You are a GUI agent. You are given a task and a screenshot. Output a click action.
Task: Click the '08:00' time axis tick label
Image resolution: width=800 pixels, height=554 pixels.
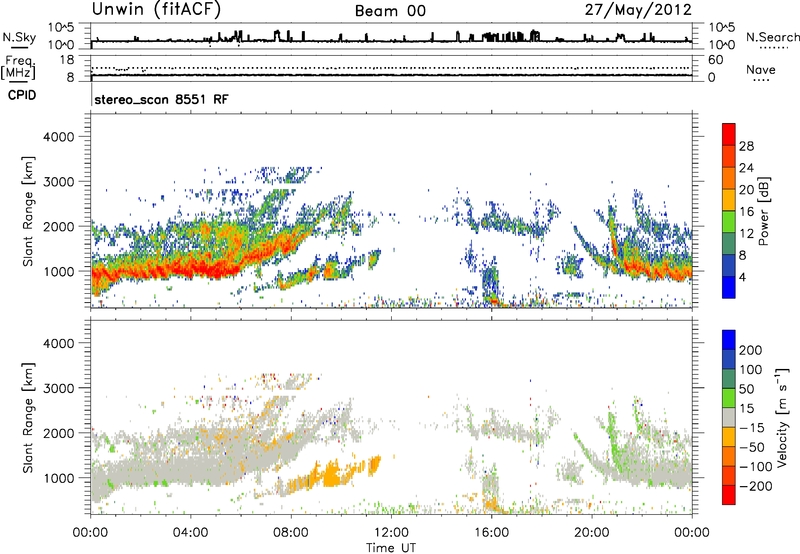point(291,533)
